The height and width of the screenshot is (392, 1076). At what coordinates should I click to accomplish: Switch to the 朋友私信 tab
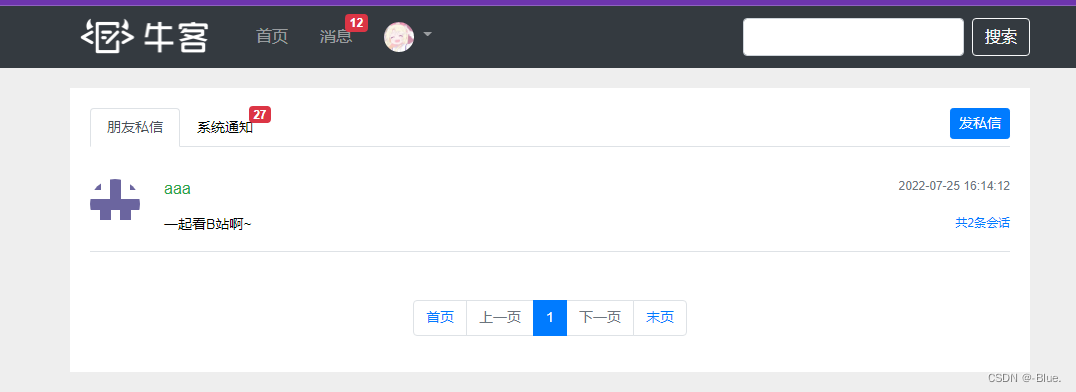(135, 127)
